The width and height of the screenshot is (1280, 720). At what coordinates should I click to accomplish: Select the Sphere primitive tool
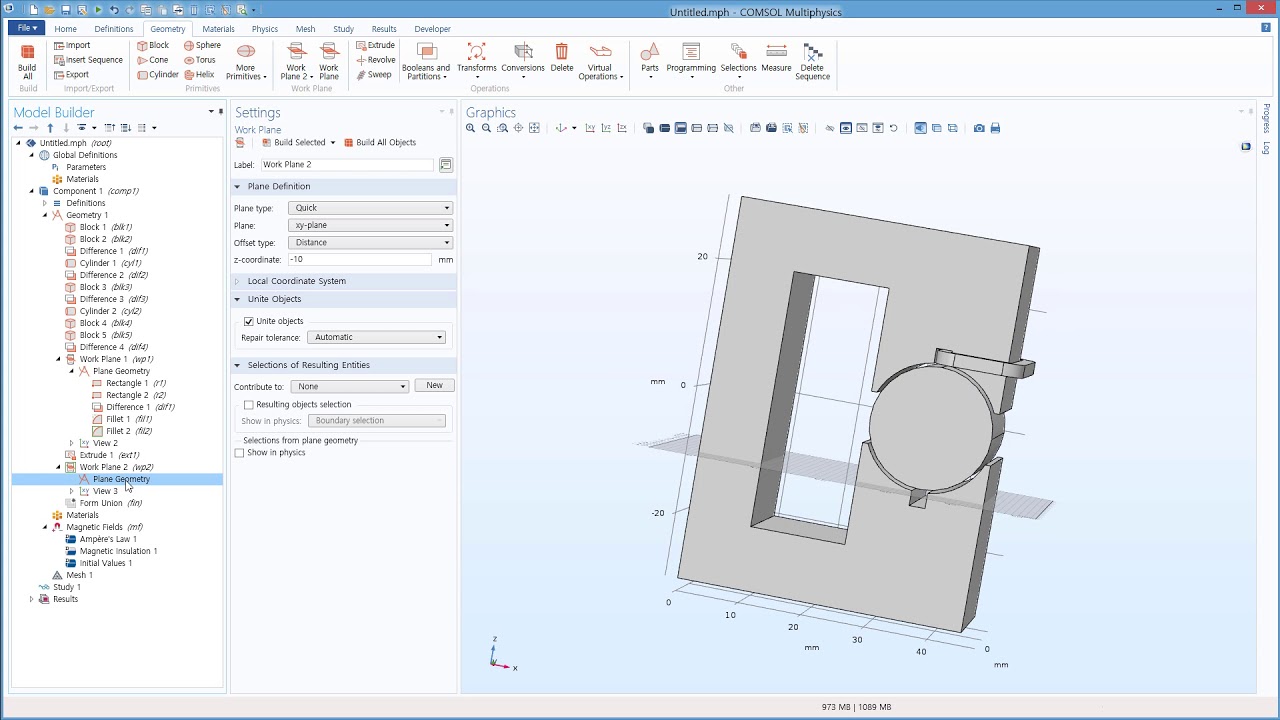(x=201, y=45)
